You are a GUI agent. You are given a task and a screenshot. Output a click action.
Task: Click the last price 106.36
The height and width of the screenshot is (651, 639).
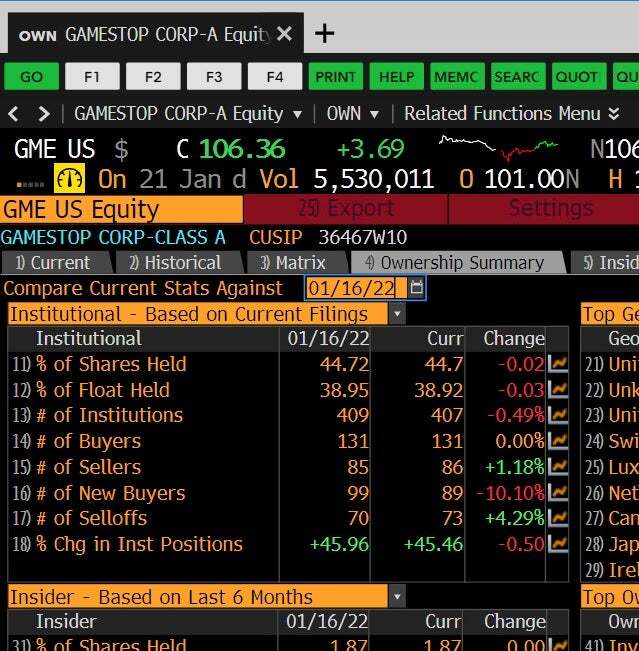[242, 149]
